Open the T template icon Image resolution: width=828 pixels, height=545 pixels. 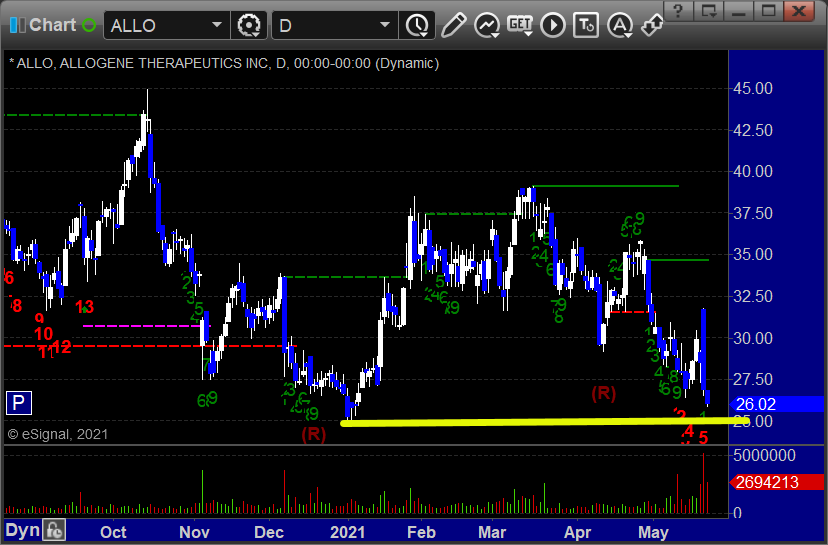(x=586, y=25)
